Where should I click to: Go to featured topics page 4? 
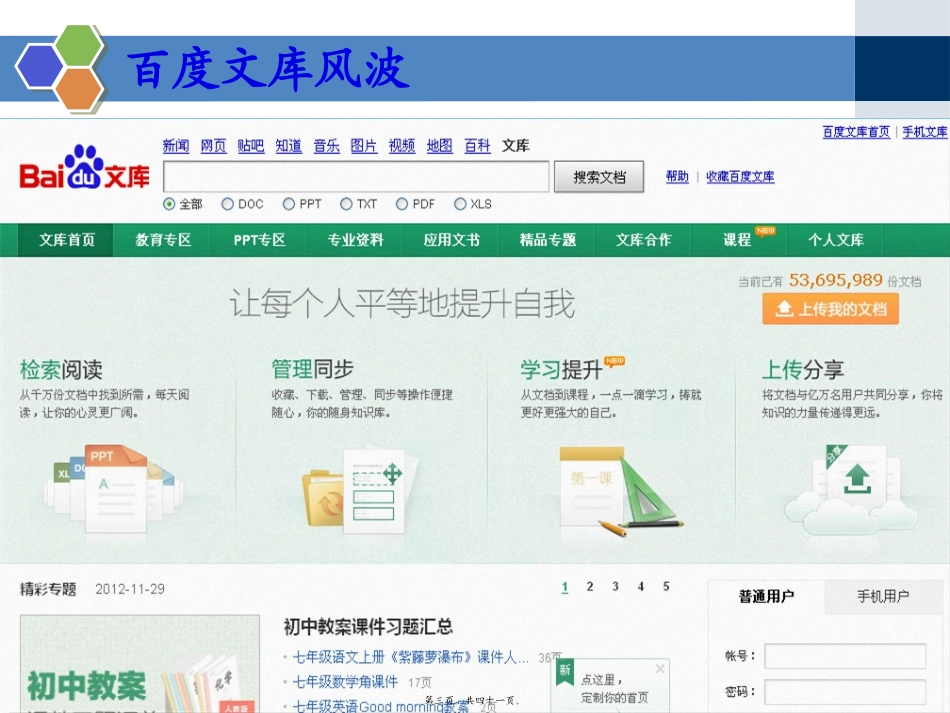point(640,586)
